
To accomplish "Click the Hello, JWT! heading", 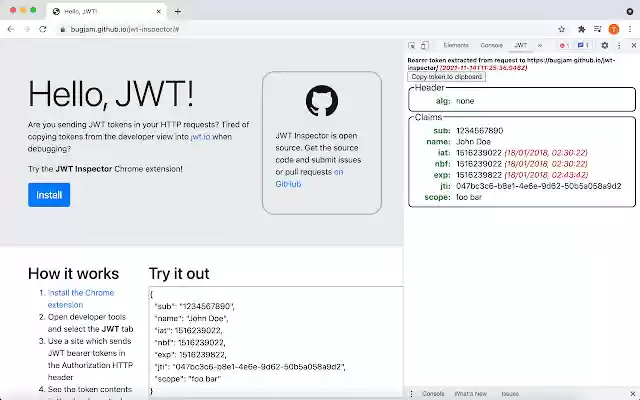I will point(111,94).
